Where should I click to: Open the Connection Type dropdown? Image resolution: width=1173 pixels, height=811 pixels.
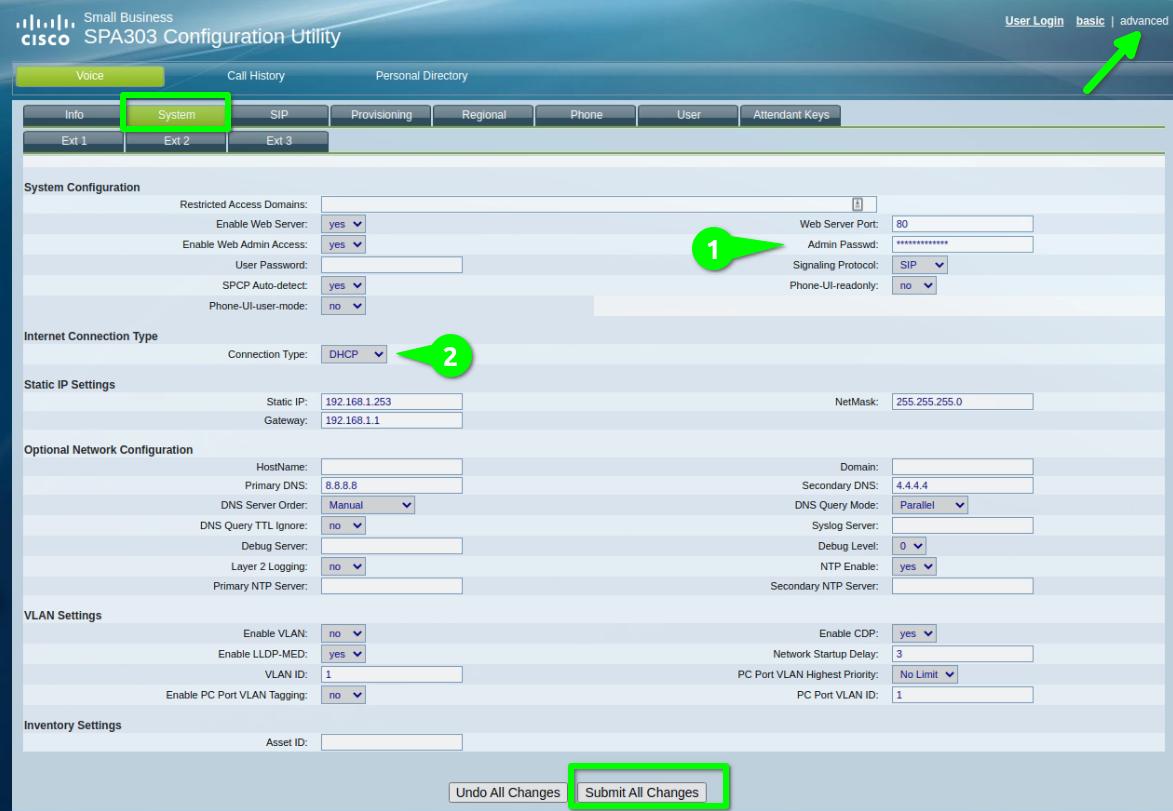tap(356, 354)
